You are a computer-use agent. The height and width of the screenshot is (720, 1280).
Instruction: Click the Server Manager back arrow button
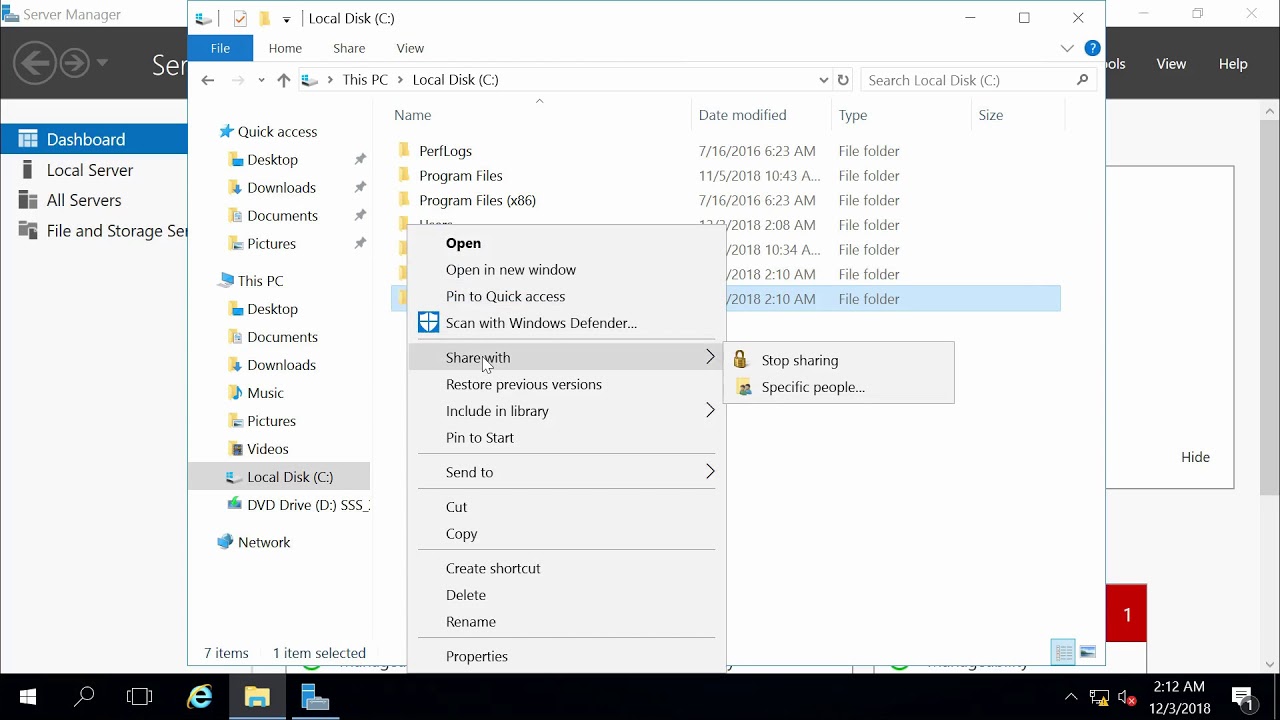(x=34, y=64)
